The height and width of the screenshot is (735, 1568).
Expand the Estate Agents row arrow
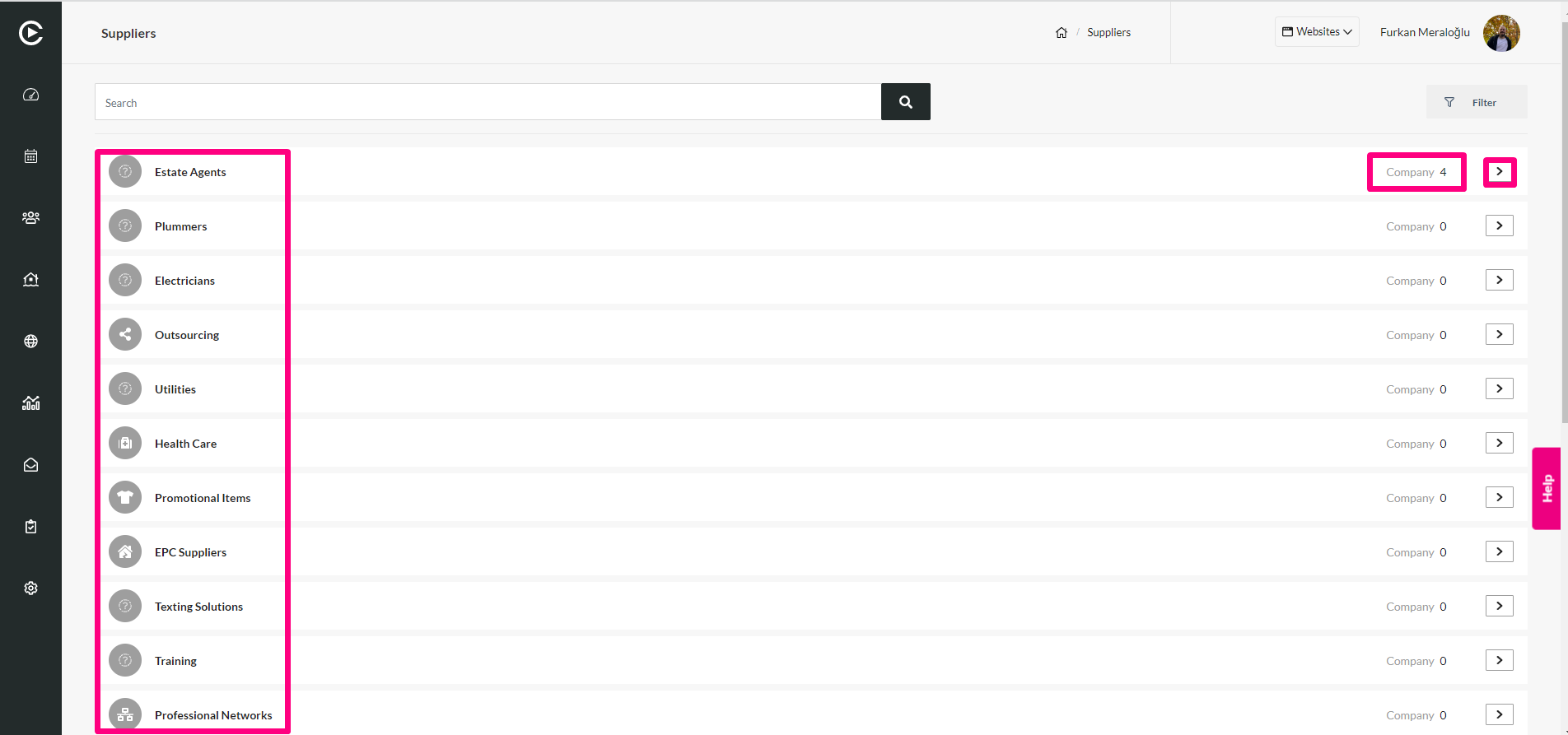1500,172
